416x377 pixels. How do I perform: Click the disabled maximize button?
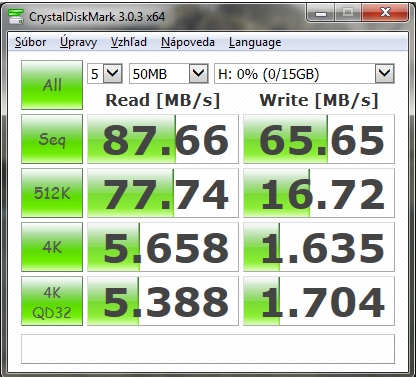pos(348,13)
